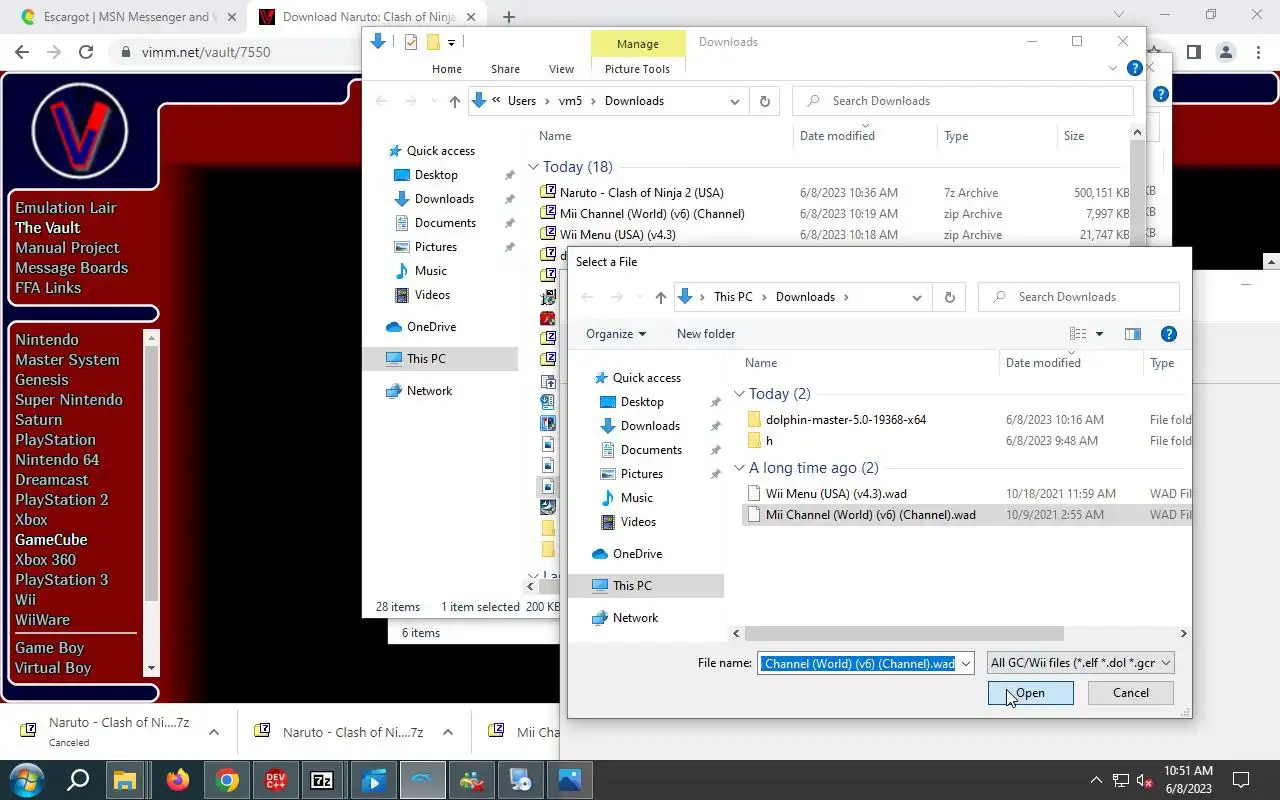The height and width of the screenshot is (800, 1280).
Task: Select This PC in Explorer navigation pane
Action: point(426,359)
